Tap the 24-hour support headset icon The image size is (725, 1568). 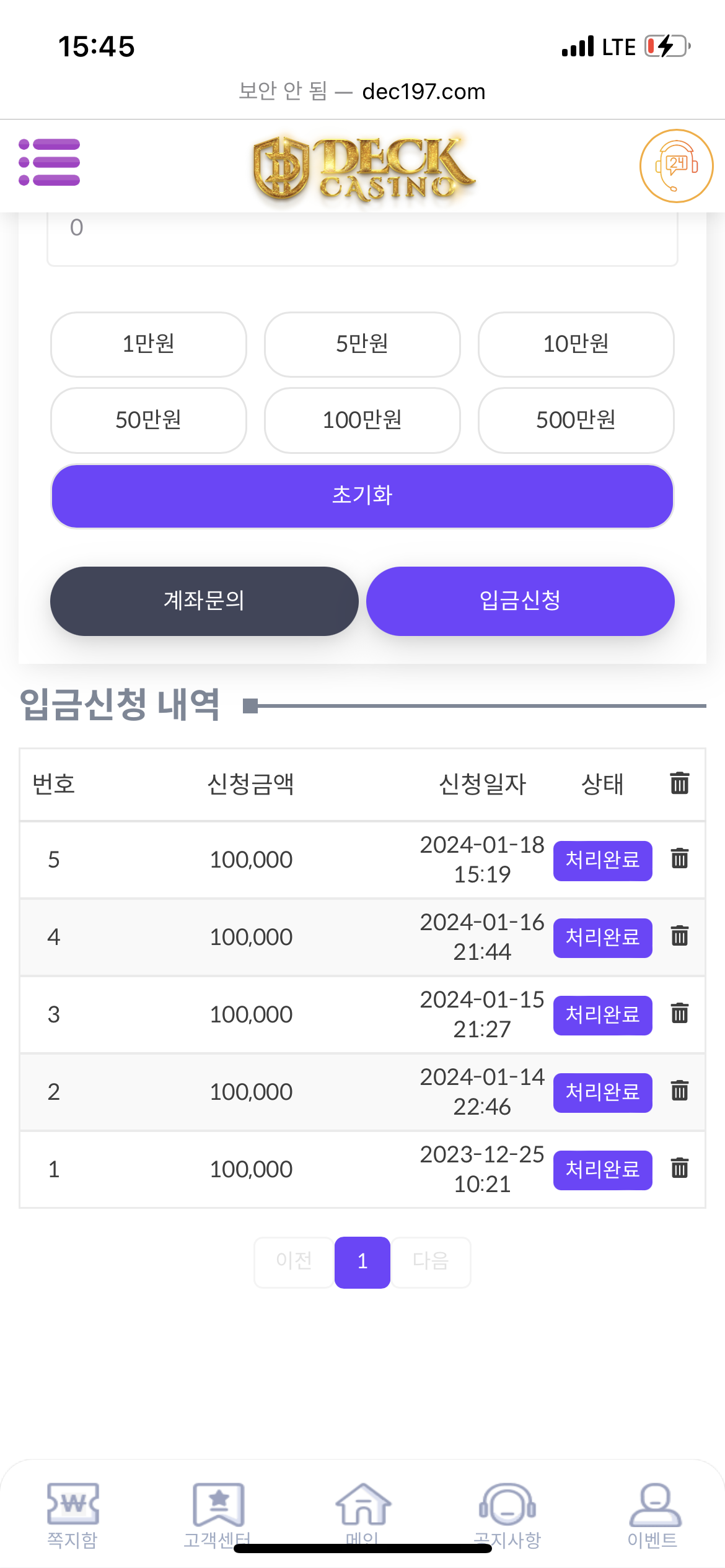coord(676,165)
